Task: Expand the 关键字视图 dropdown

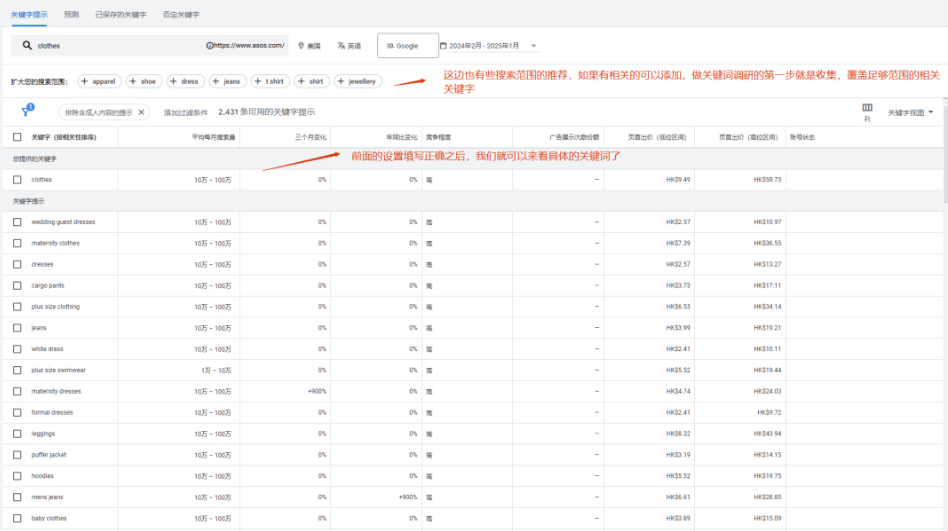Action: pyautogui.click(x=910, y=112)
